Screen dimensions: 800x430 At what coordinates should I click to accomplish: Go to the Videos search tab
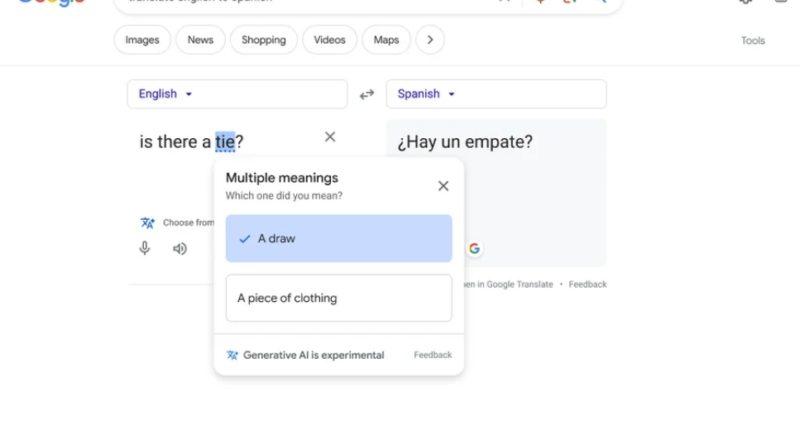click(x=329, y=40)
